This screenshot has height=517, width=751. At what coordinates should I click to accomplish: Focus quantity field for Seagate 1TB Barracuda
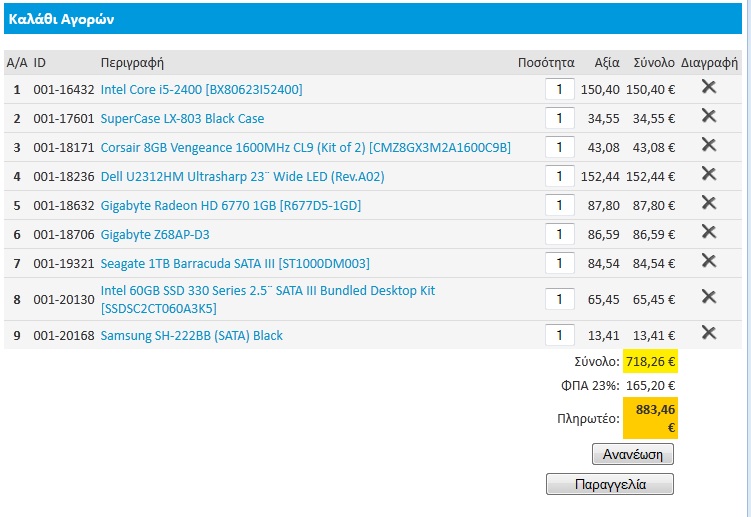pyautogui.click(x=559, y=264)
